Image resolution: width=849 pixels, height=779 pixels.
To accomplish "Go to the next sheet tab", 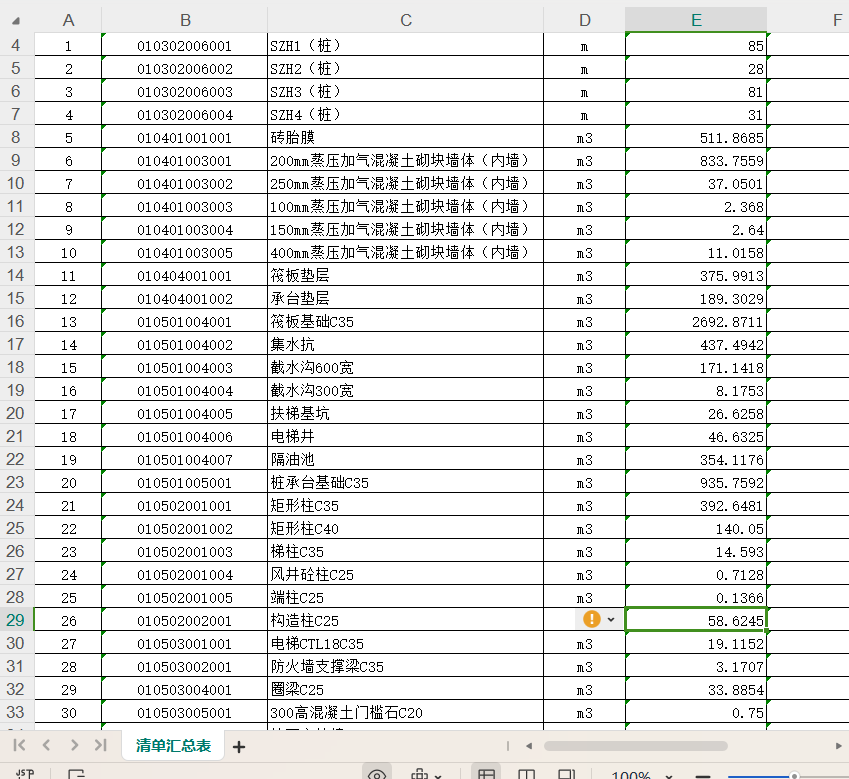I will (x=74, y=745).
